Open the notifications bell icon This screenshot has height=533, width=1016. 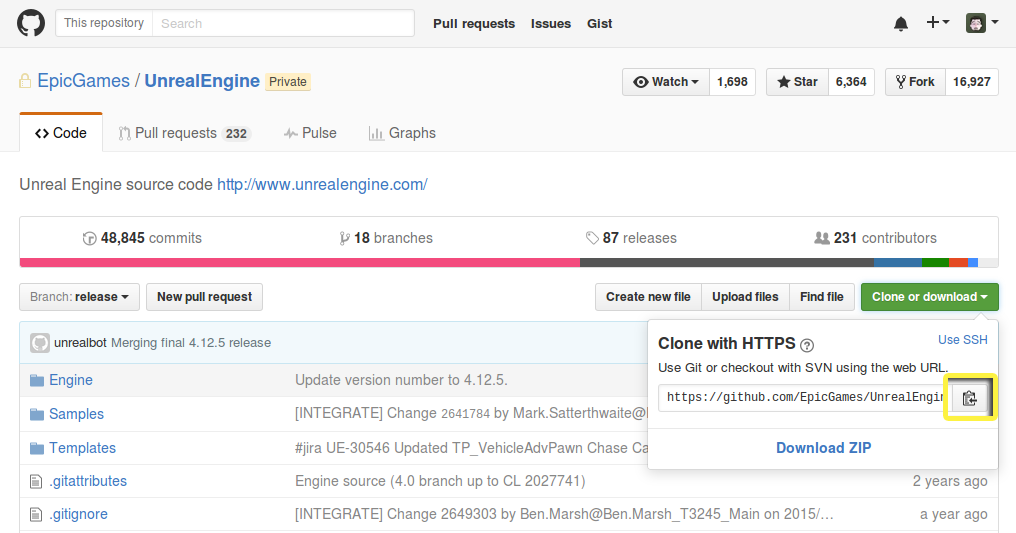pyautogui.click(x=901, y=24)
